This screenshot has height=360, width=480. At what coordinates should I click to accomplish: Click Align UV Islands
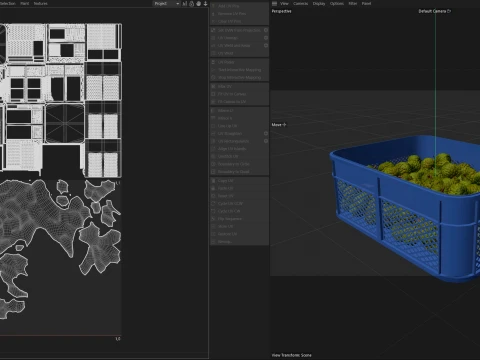(239, 149)
